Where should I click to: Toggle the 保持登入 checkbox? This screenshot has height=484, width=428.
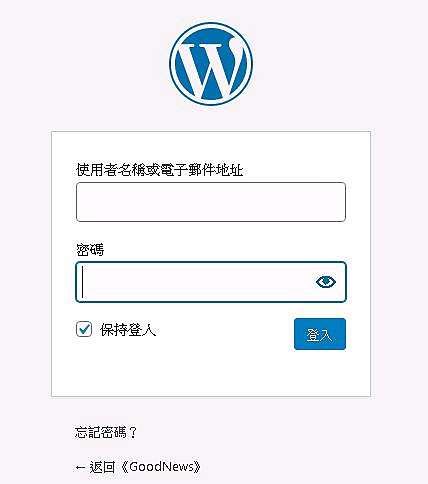[84, 329]
